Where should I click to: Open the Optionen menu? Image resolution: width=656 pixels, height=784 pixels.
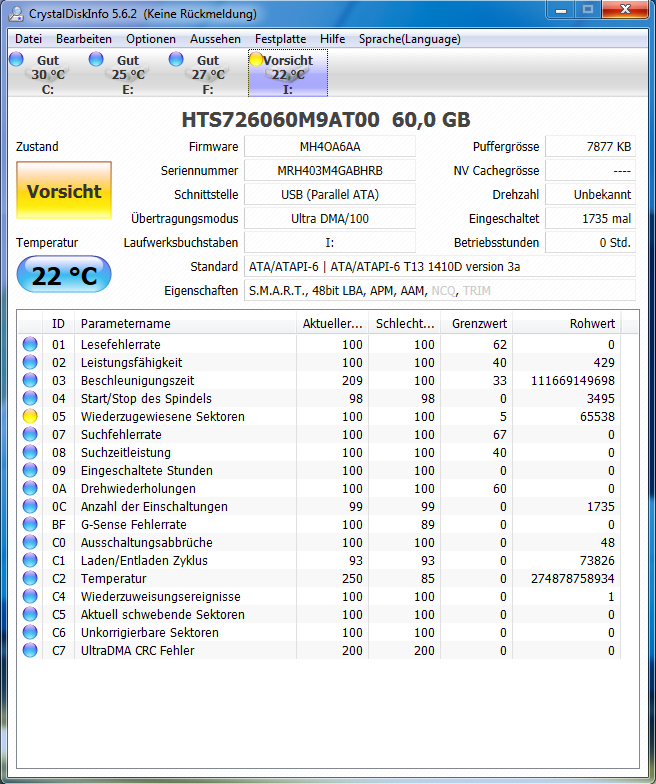[x=150, y=39]
